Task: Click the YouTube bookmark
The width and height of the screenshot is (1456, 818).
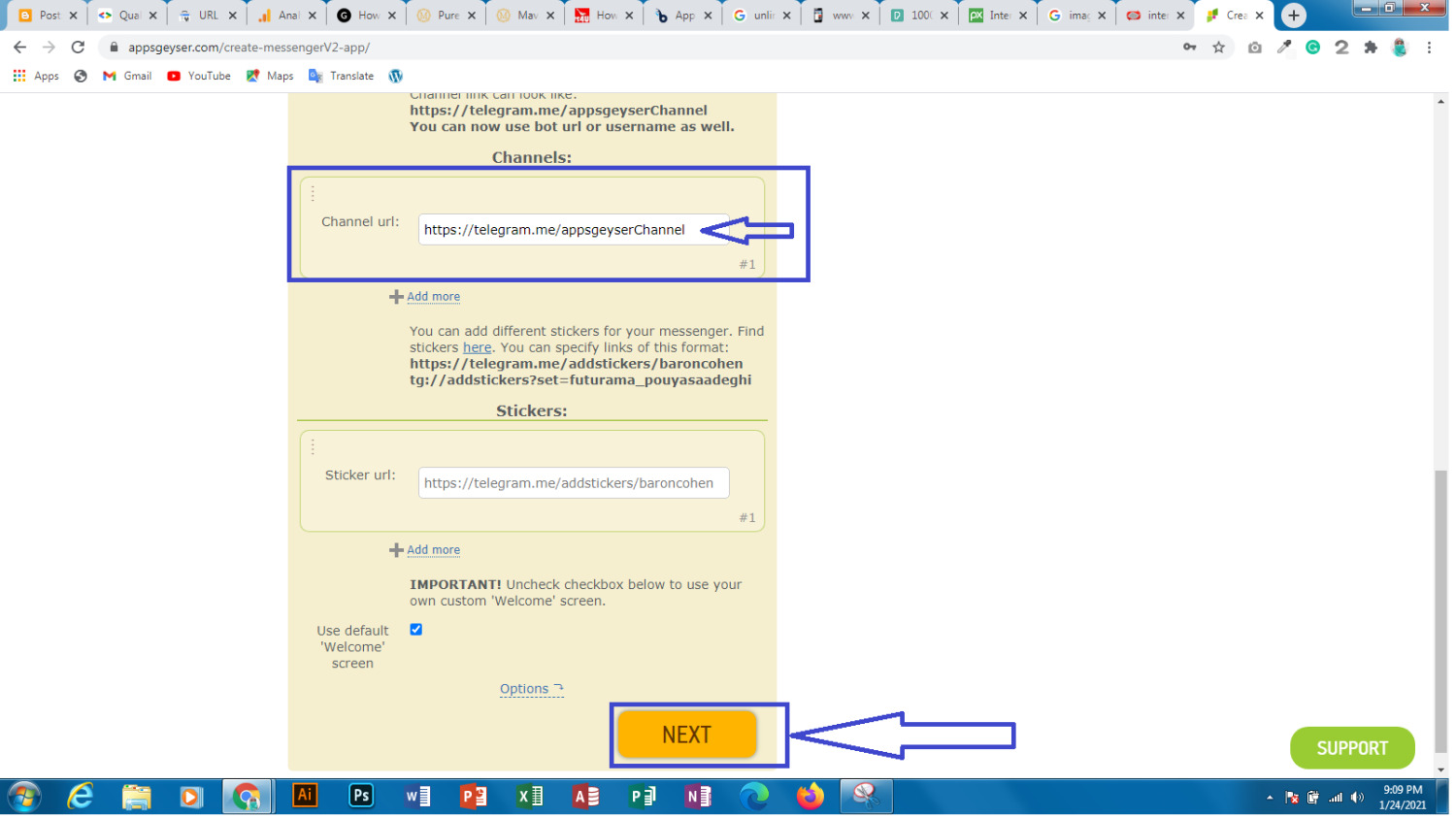Action: coord(199,76)
